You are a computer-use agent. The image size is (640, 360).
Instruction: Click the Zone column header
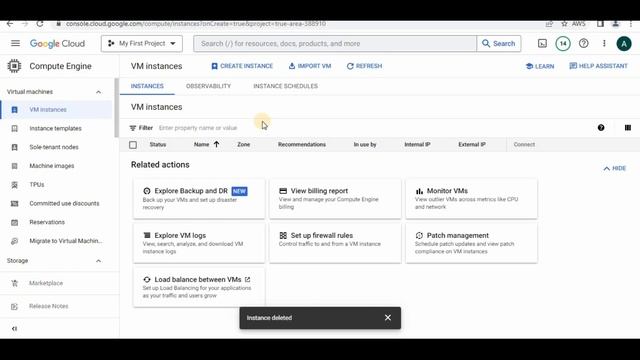coord(244,144)
